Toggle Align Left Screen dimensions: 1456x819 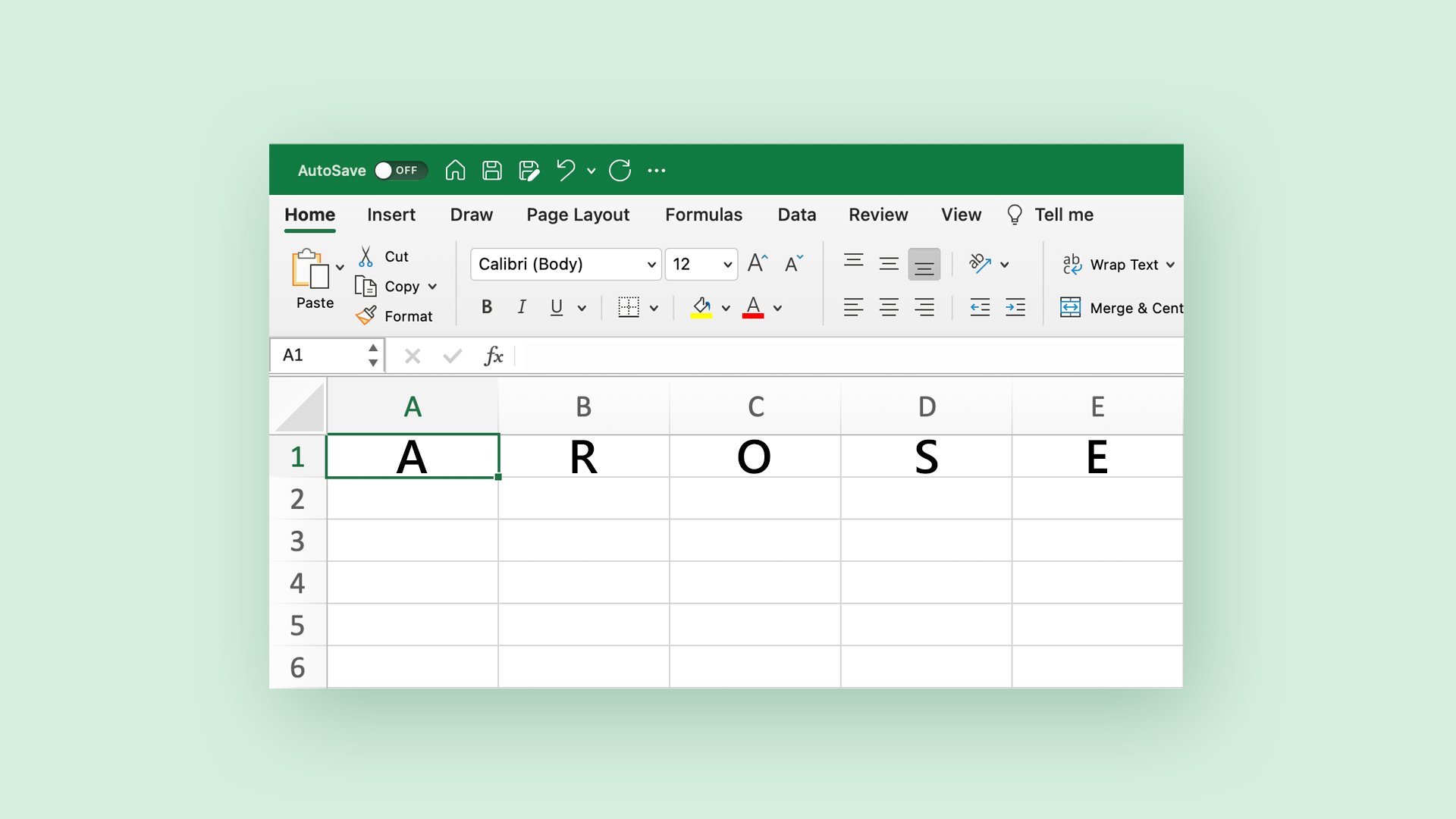tap(853, 307)
